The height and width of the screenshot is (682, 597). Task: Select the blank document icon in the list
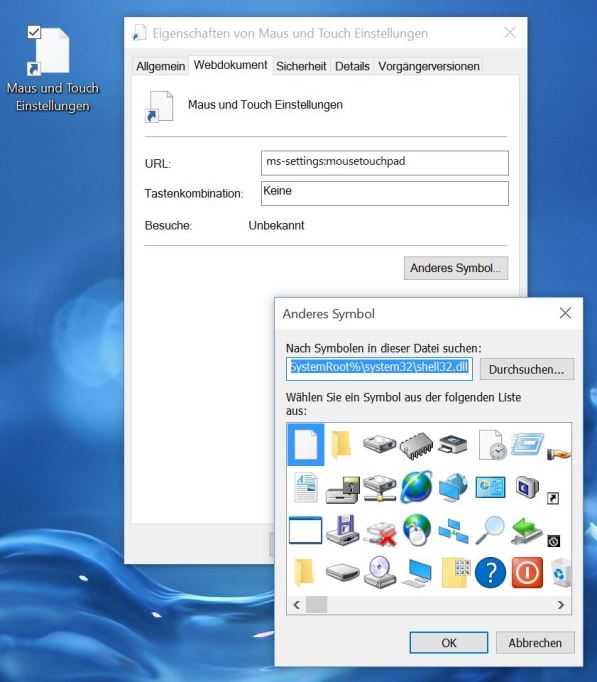coord(306,445)
